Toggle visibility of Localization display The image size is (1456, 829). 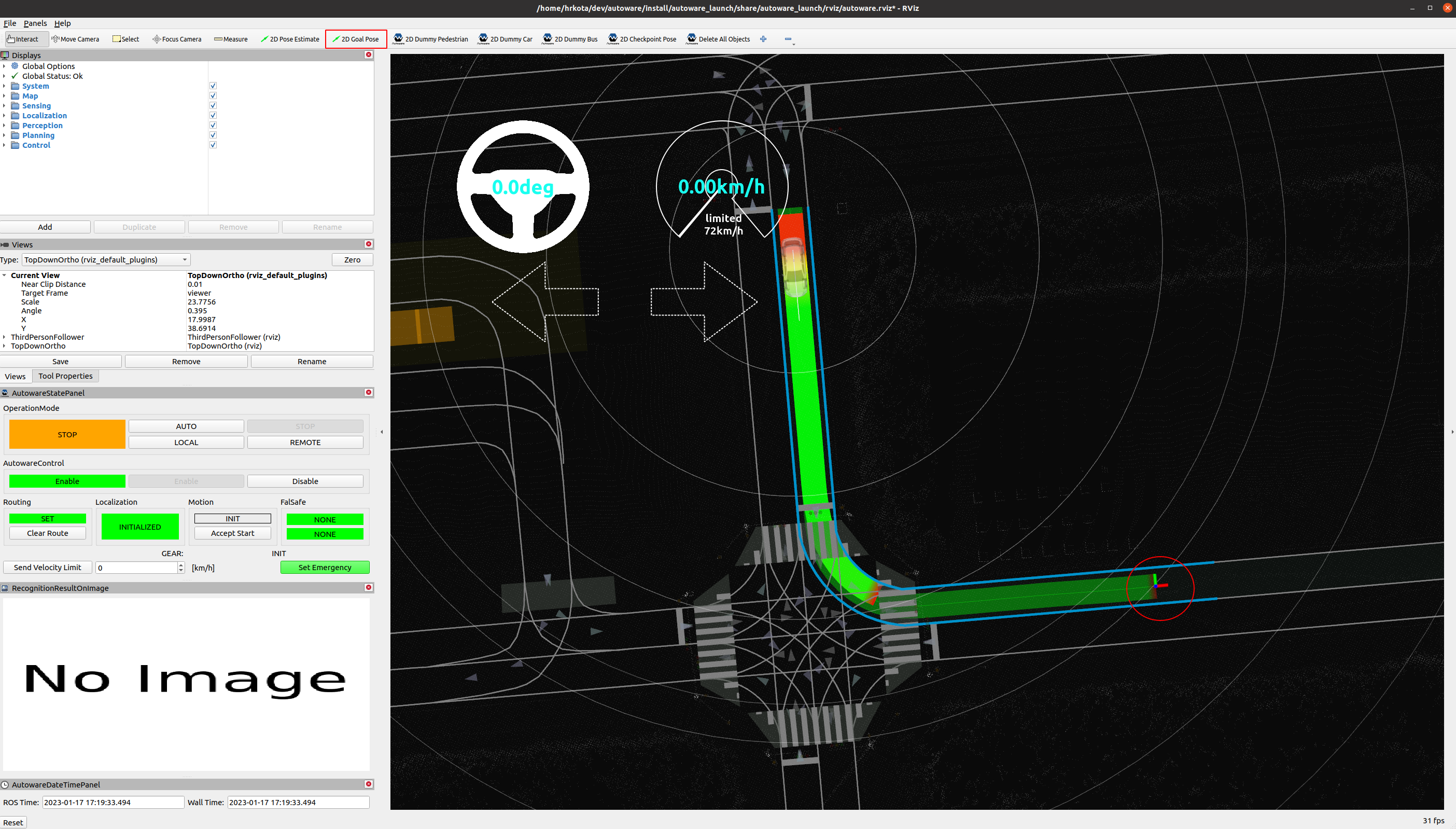point(213,116)
